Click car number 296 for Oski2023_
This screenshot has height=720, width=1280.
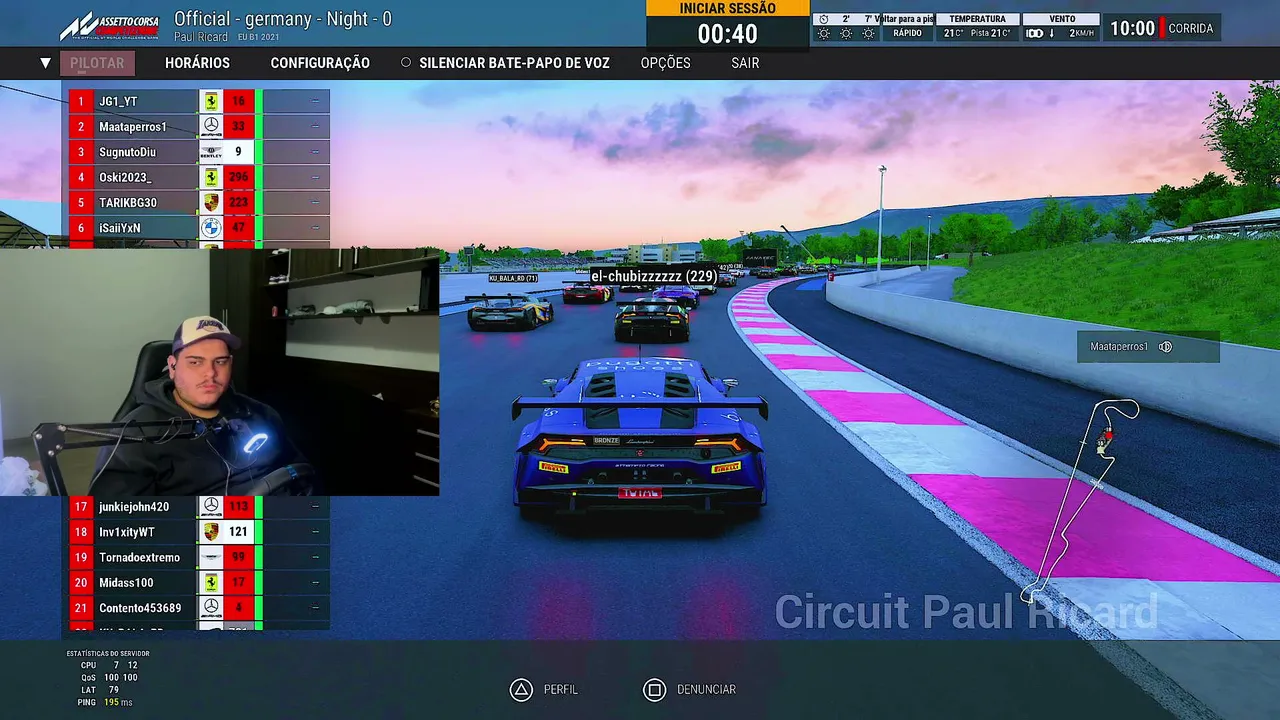click(238, 177)
